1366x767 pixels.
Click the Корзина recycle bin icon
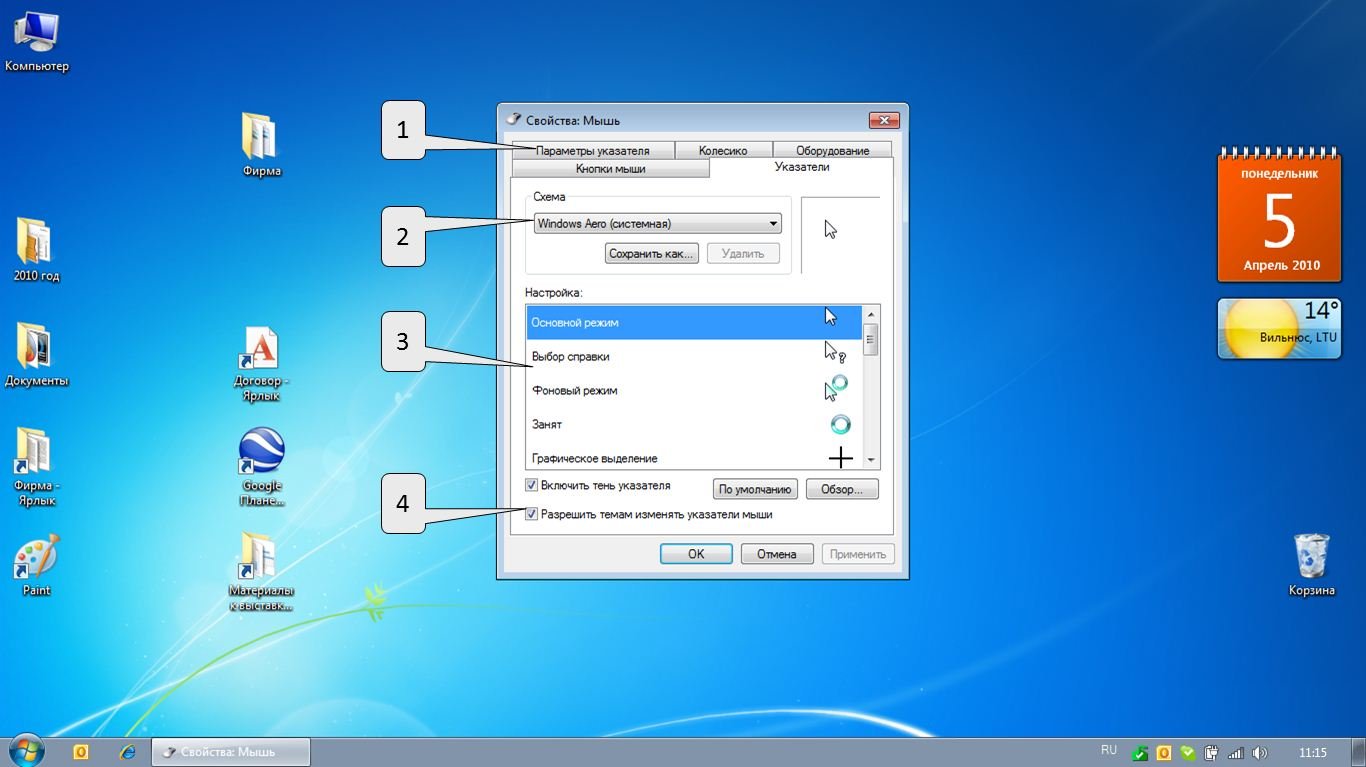coord(1311,557)
